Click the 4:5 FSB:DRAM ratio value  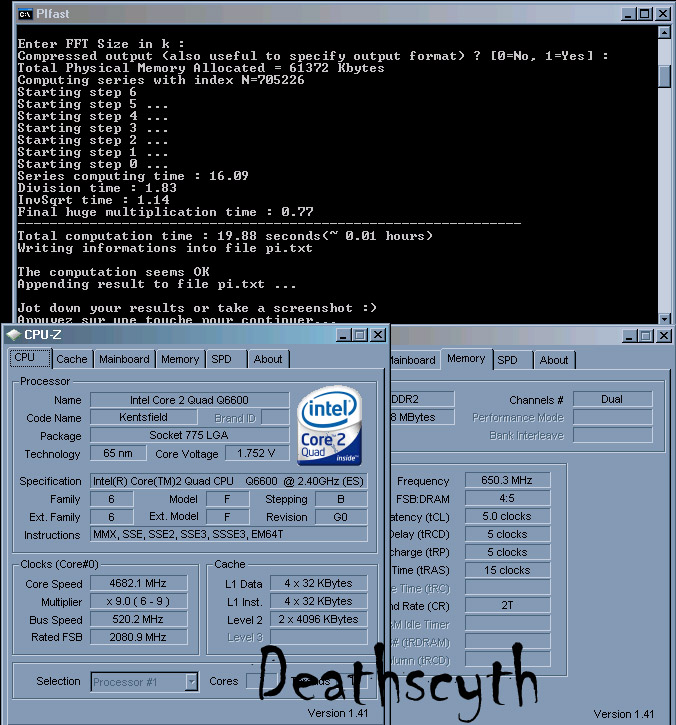click(x=508, y=498)
